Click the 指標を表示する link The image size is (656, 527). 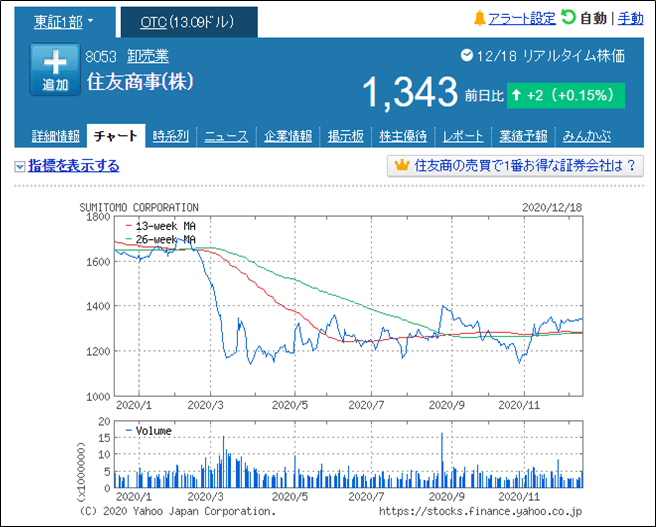pos(74,166)
